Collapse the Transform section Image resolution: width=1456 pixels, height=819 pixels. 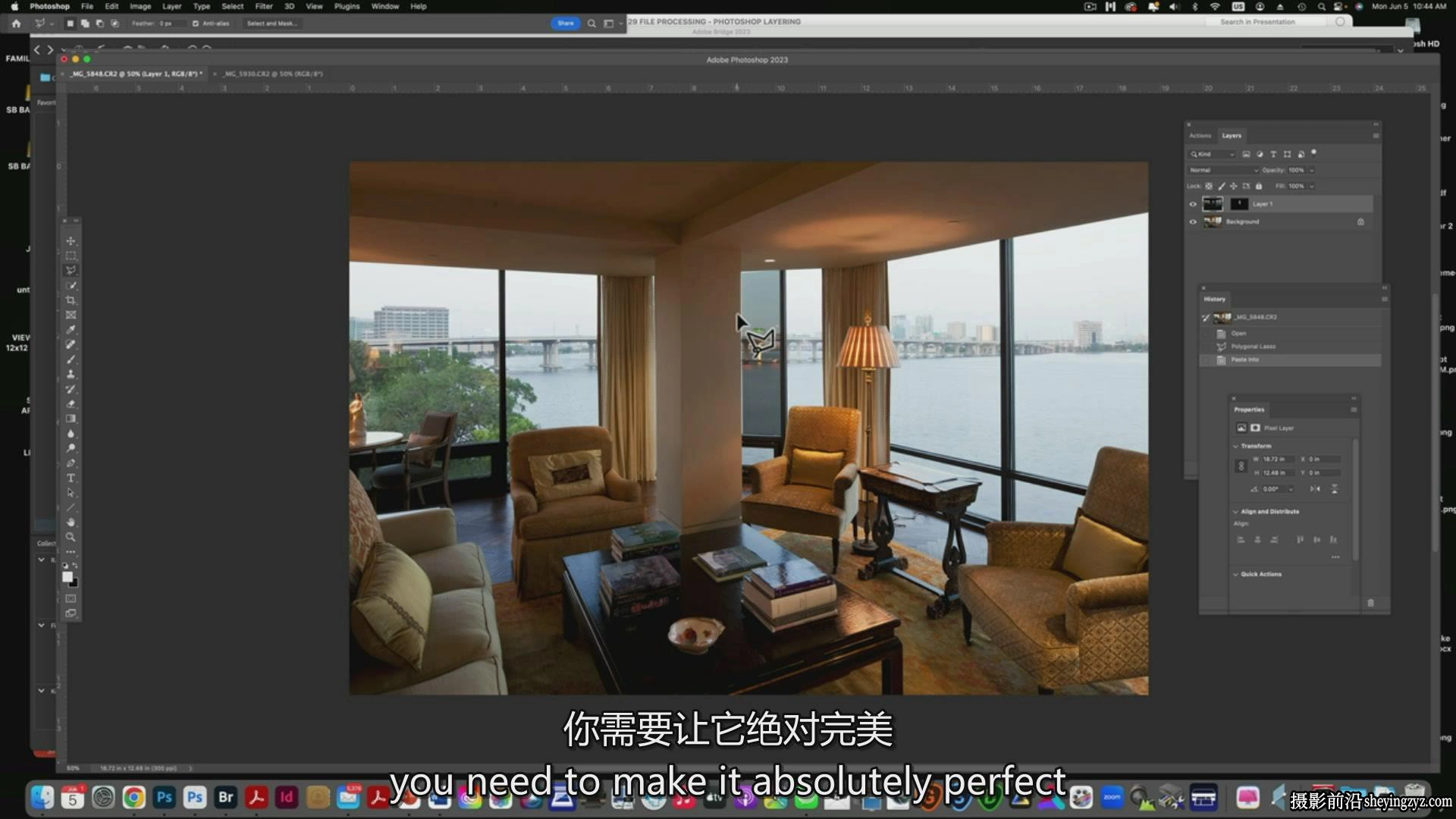click(1235, 446)
